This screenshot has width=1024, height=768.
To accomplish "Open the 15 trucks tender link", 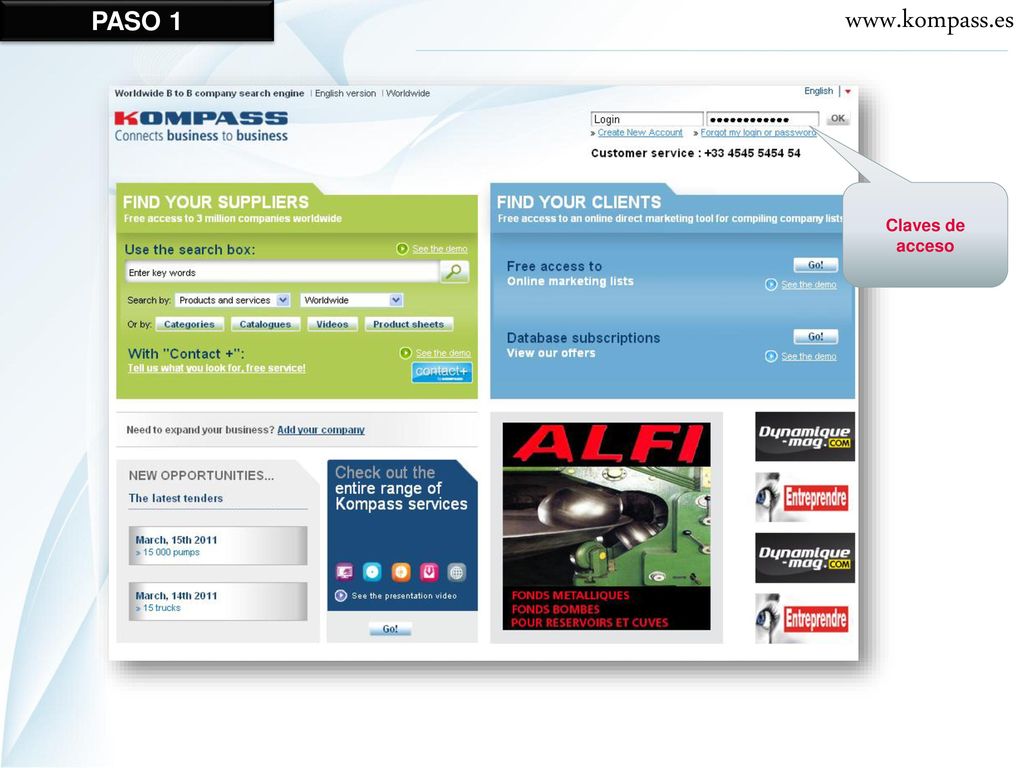I will (162, 608).
